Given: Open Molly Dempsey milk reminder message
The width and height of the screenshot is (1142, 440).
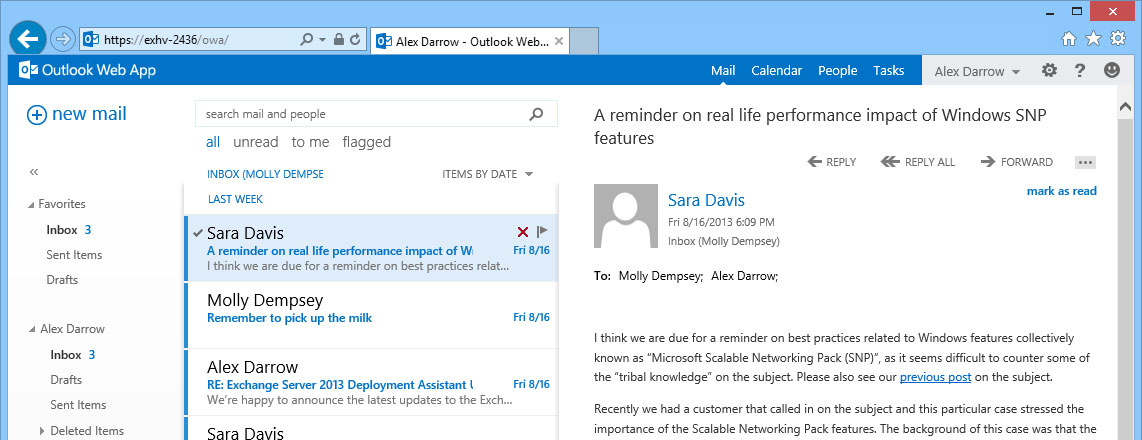Looking at the screenshot, I should 372,315.
